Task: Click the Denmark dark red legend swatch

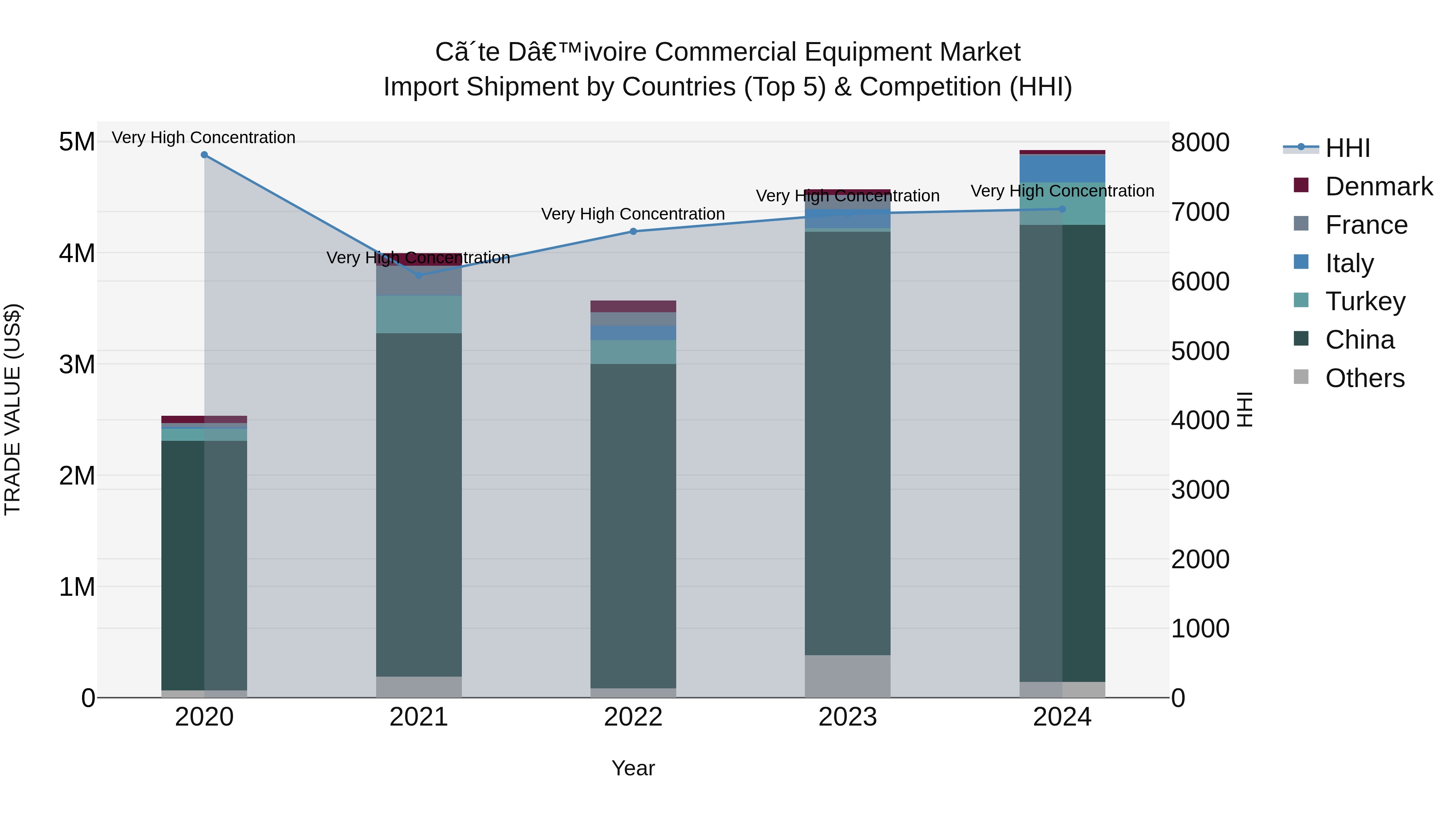Action: [x=1301, y=185]
